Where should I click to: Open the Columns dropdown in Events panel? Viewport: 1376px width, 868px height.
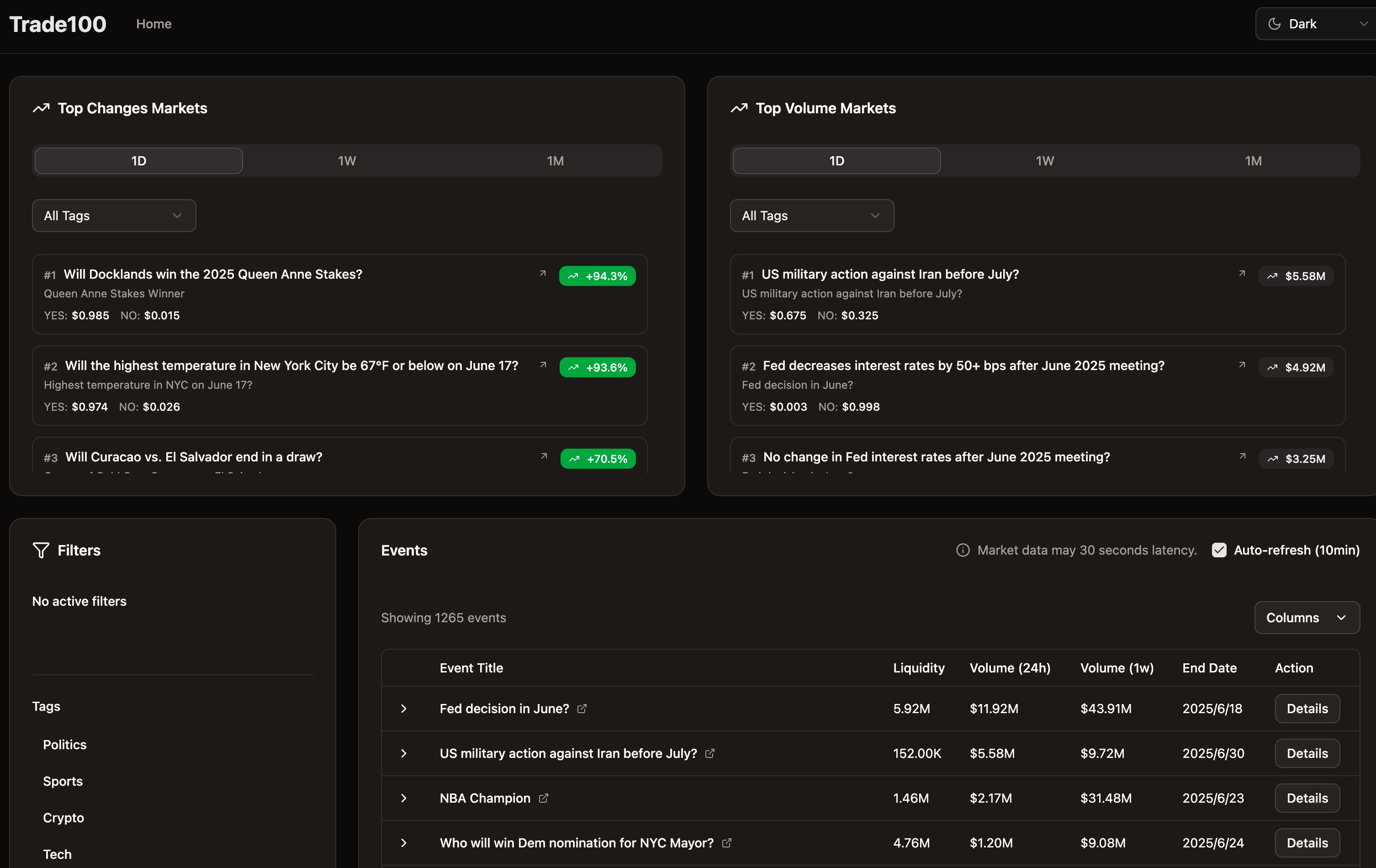[x=1306, y=617]
